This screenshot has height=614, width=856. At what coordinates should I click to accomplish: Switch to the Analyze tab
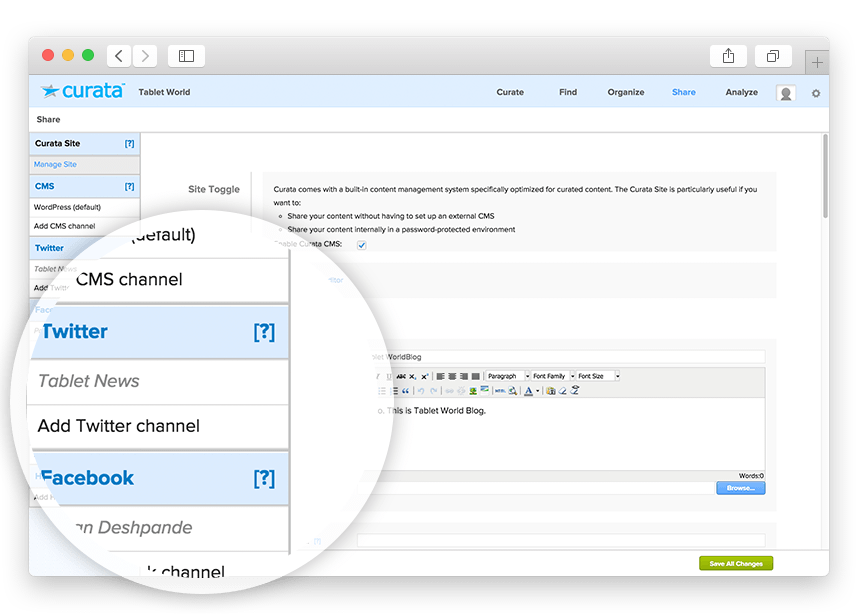(741, 92)
